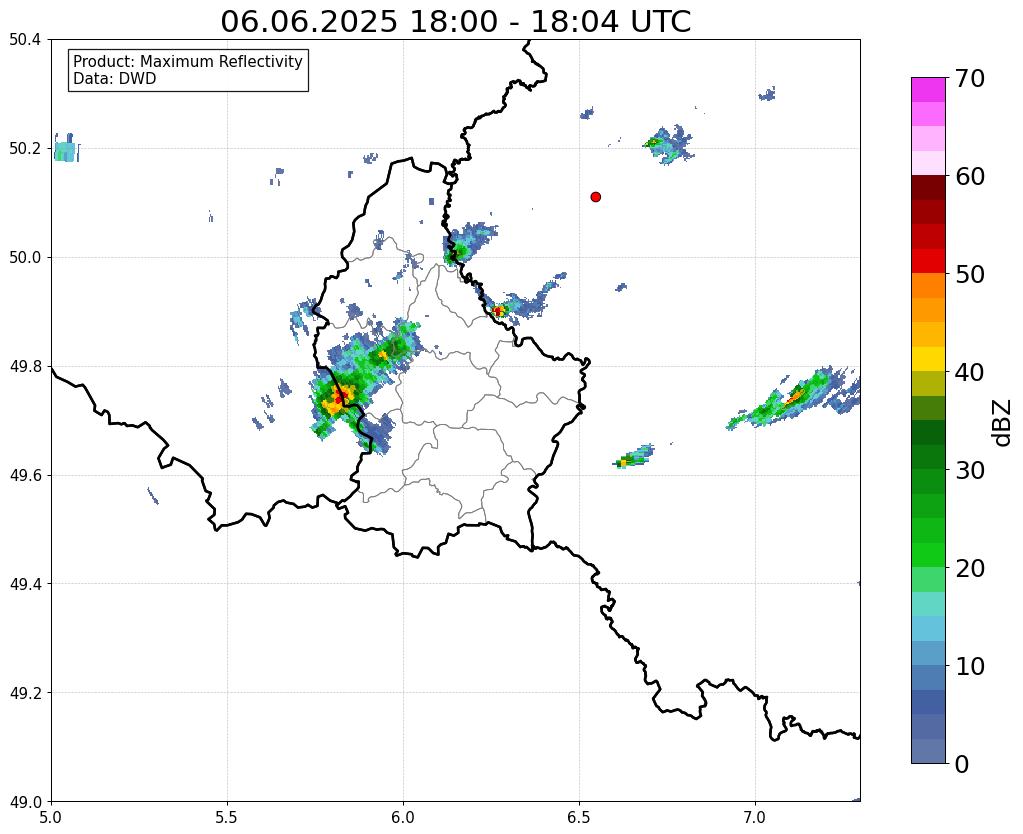Click latitude tick label 49.4
This screenshot has width=1023, height=834.
pos(25,584)
